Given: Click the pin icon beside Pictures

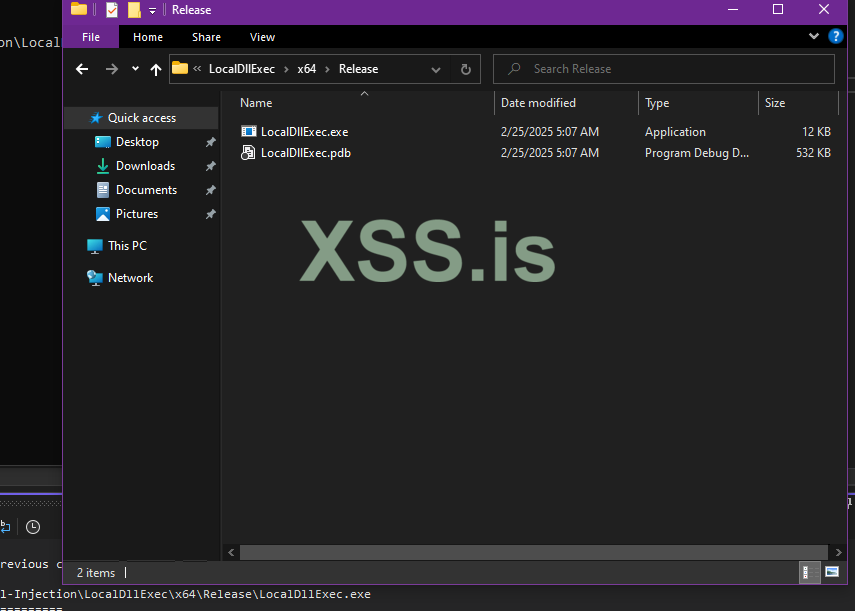Looking at the screenshot, I should point(210,214).
